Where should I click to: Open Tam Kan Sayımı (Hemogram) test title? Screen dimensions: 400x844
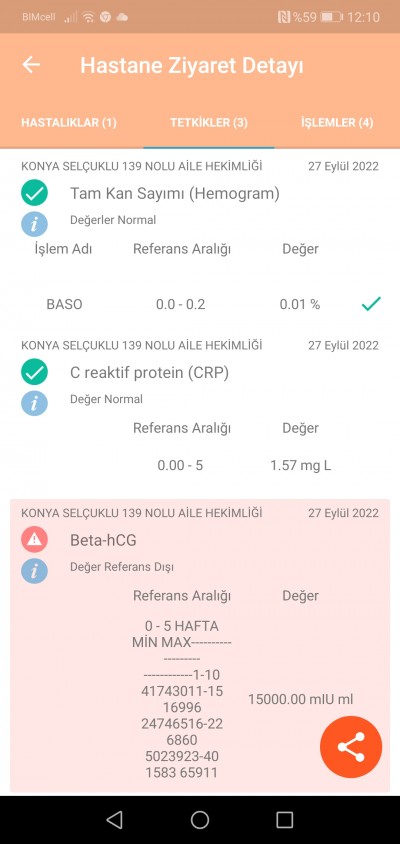click(x=175, y=193)
